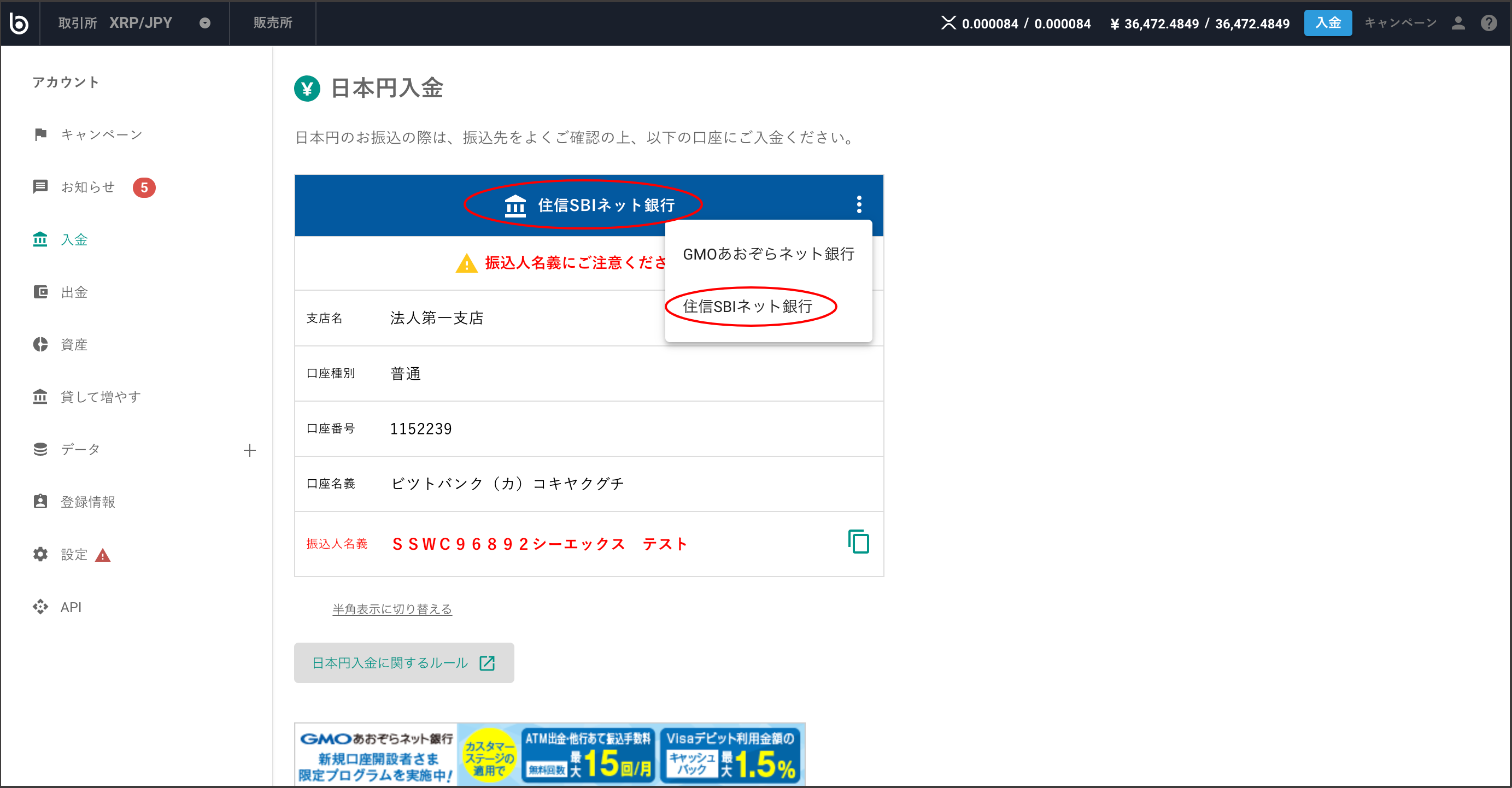
Task: Select GMOあおぞらネット銀行 from the bank menu
Action: coord(767,254)
